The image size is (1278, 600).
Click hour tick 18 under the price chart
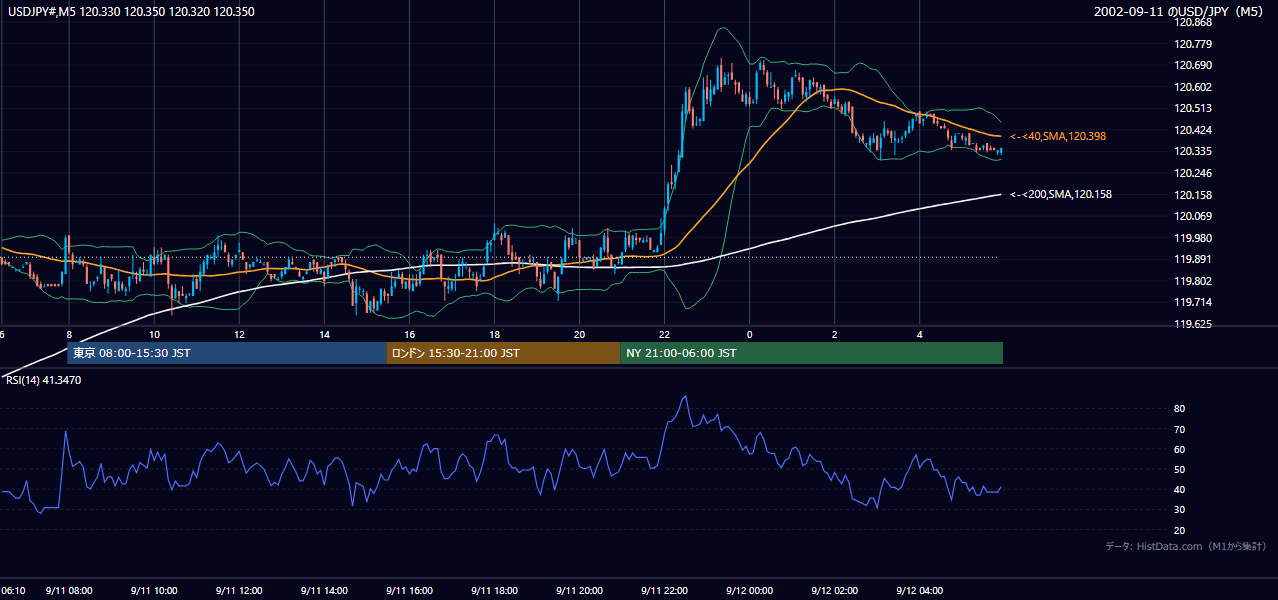[x=495, y=334]
